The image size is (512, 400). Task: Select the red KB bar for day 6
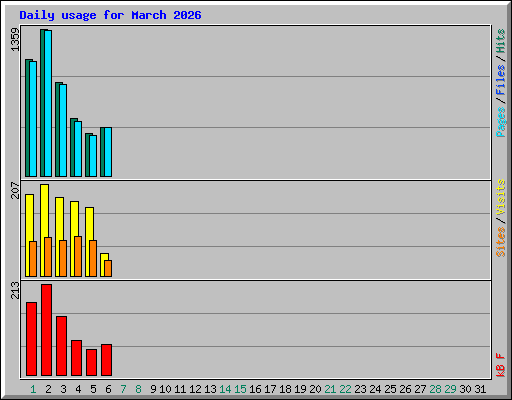tap(106, 360)
